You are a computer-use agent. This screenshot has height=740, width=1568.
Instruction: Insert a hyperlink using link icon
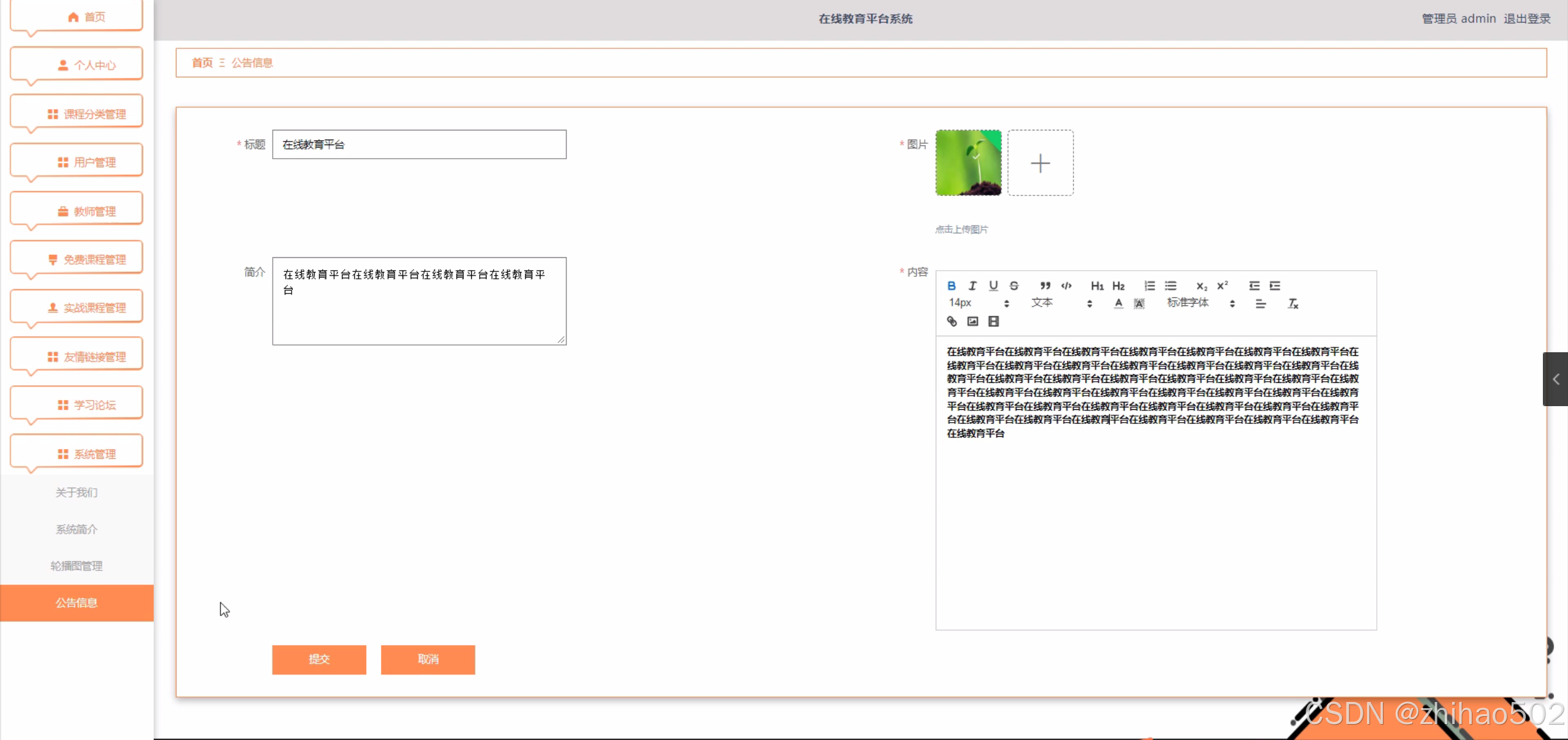[952, 321]
